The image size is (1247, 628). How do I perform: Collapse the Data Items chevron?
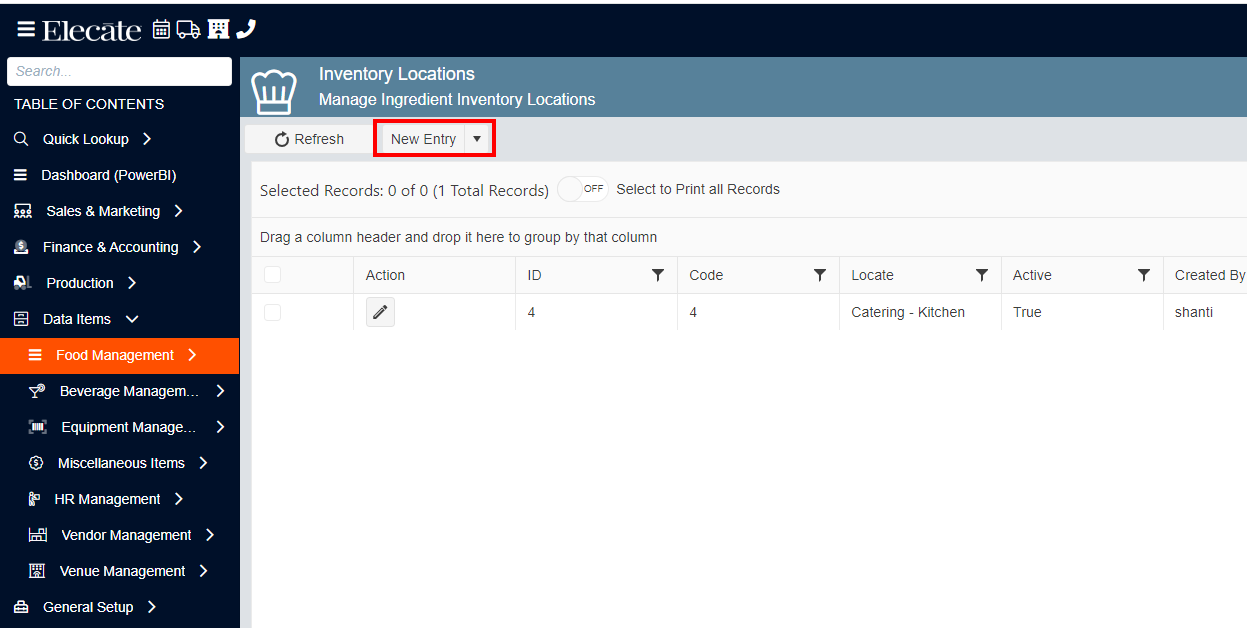[x=132, y=319]
